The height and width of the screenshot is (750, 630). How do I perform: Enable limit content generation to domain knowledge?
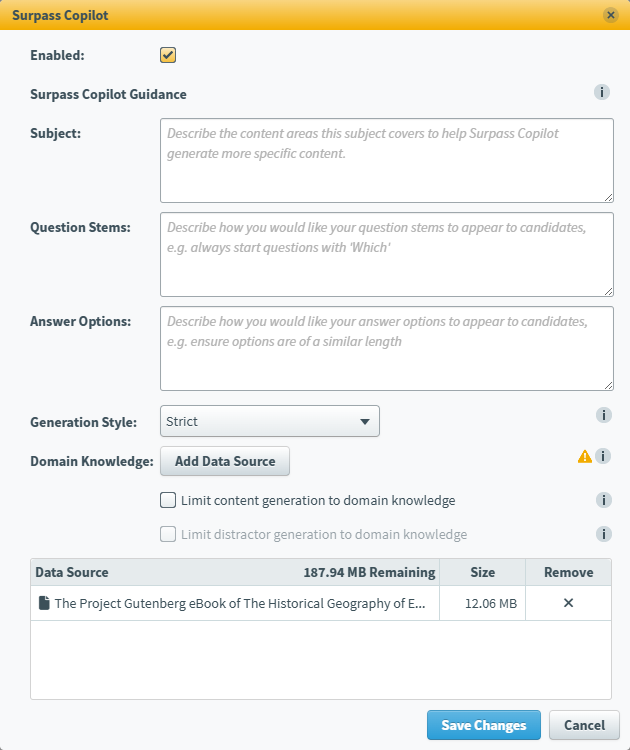pyautogui.click(x=168, y=500)
